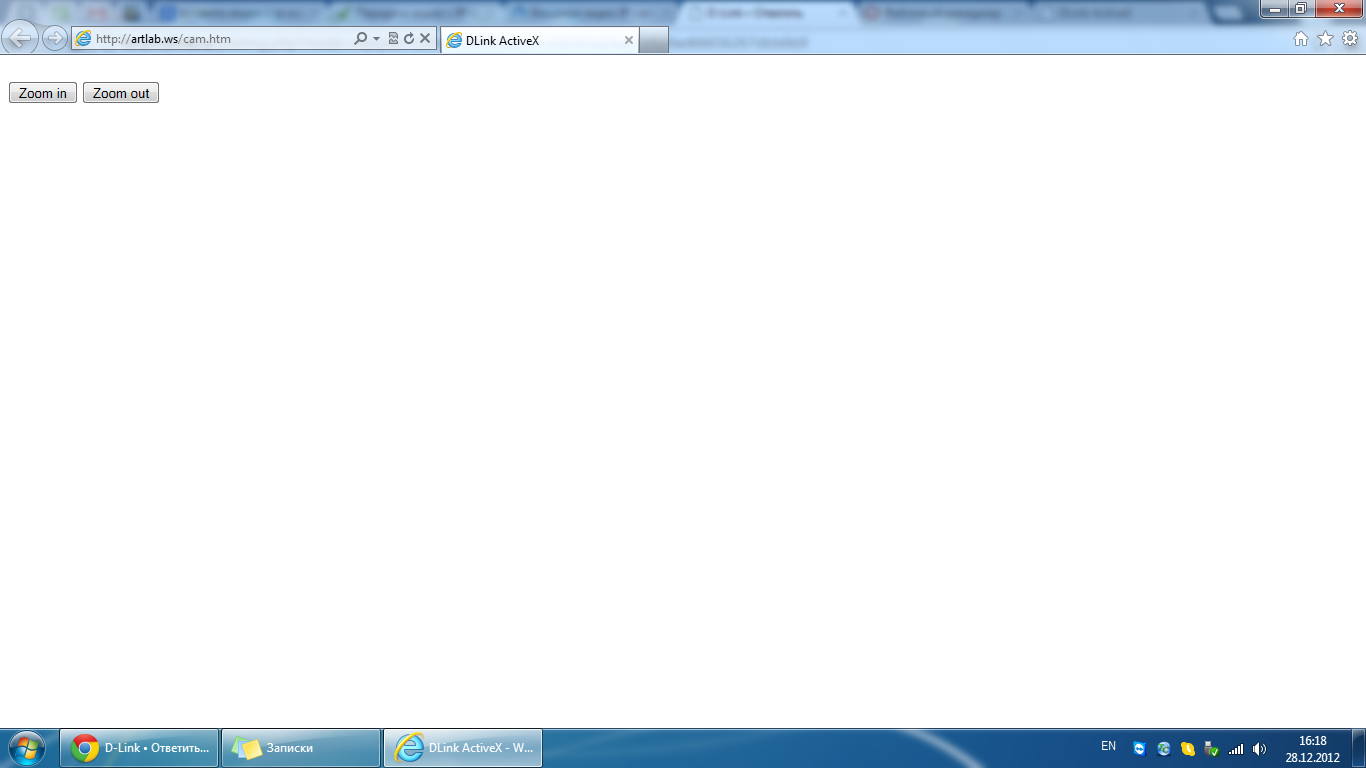Open the network signal tray icon
The image size is (1366, 768).
tap(1236, 749)
